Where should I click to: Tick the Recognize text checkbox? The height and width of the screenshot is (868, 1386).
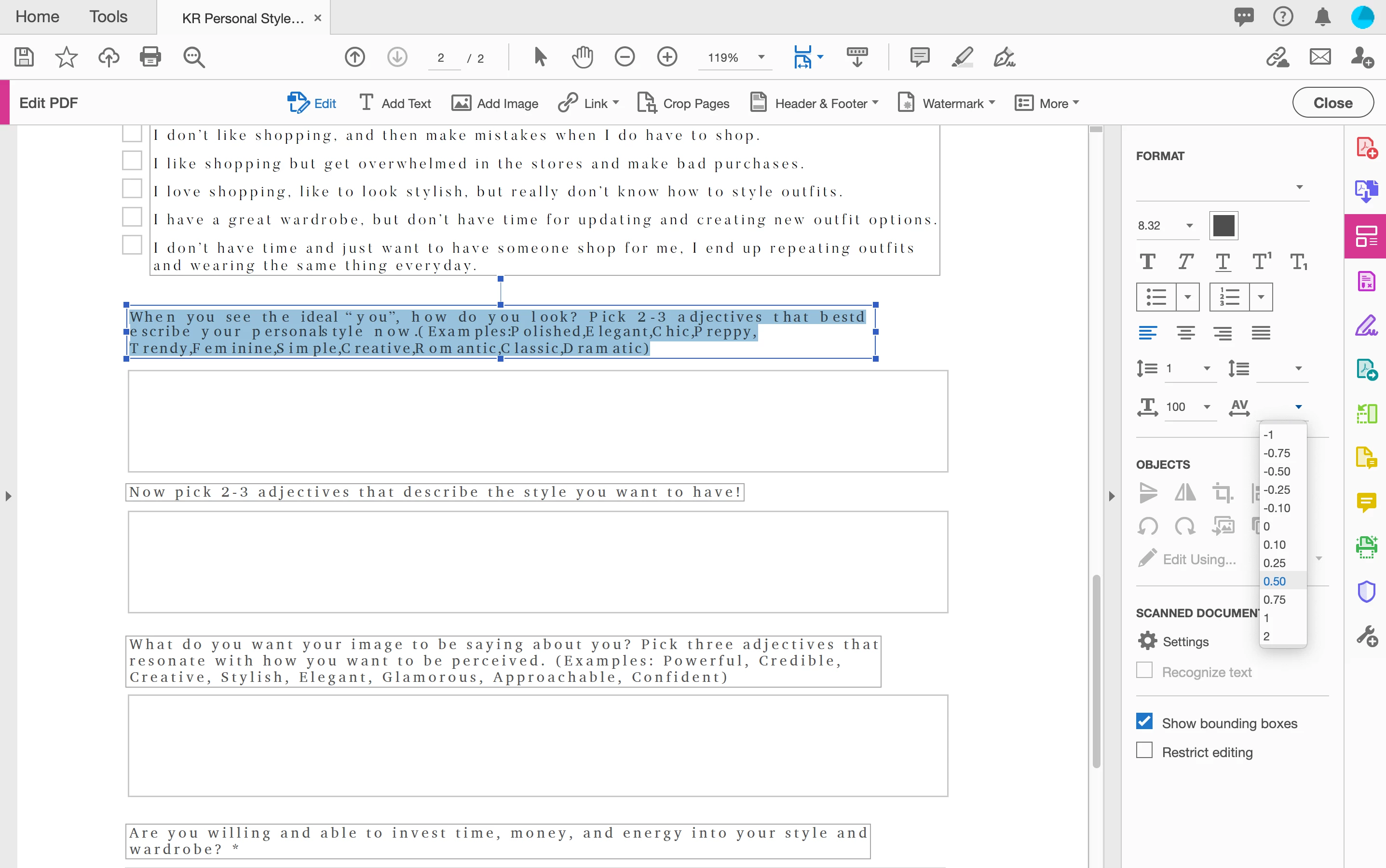point(1144,670)
